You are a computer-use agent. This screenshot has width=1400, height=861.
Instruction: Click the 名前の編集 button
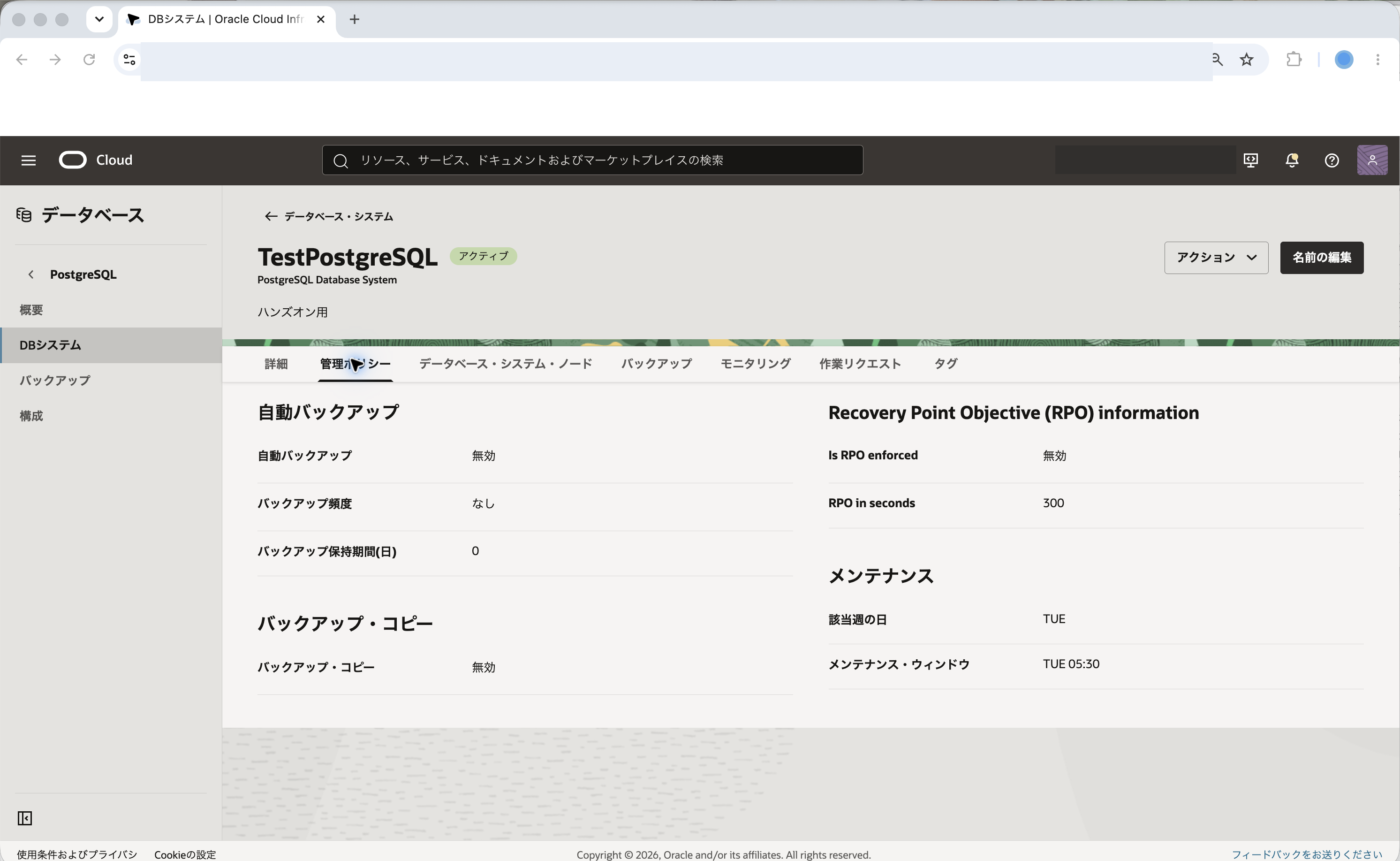[1322, 258]
